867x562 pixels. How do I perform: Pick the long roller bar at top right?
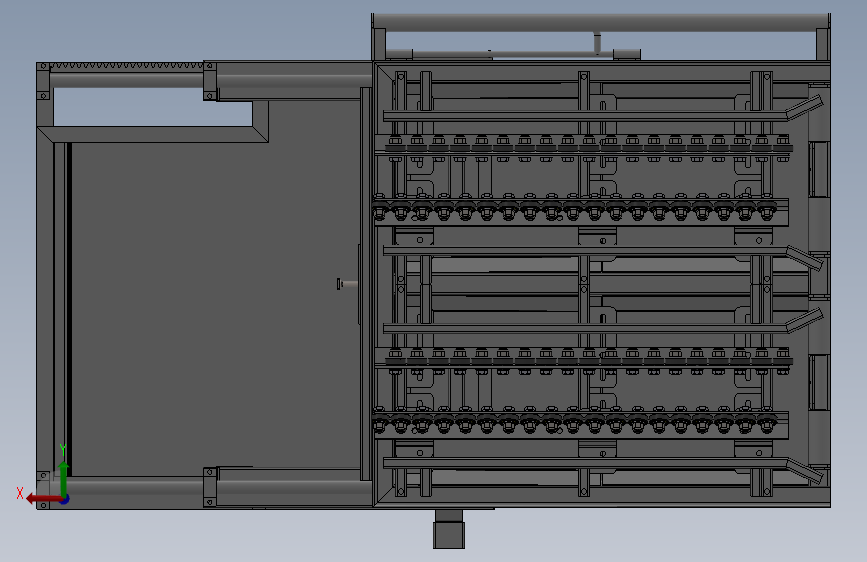point(601,23)
